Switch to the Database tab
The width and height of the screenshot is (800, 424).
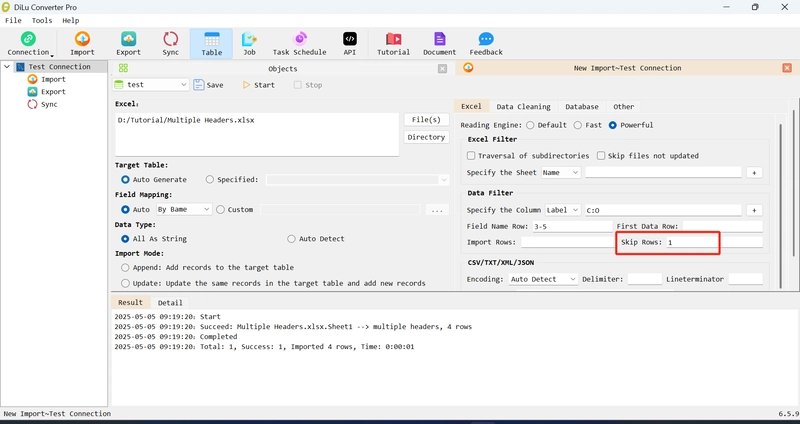click(x=582, y=107)
